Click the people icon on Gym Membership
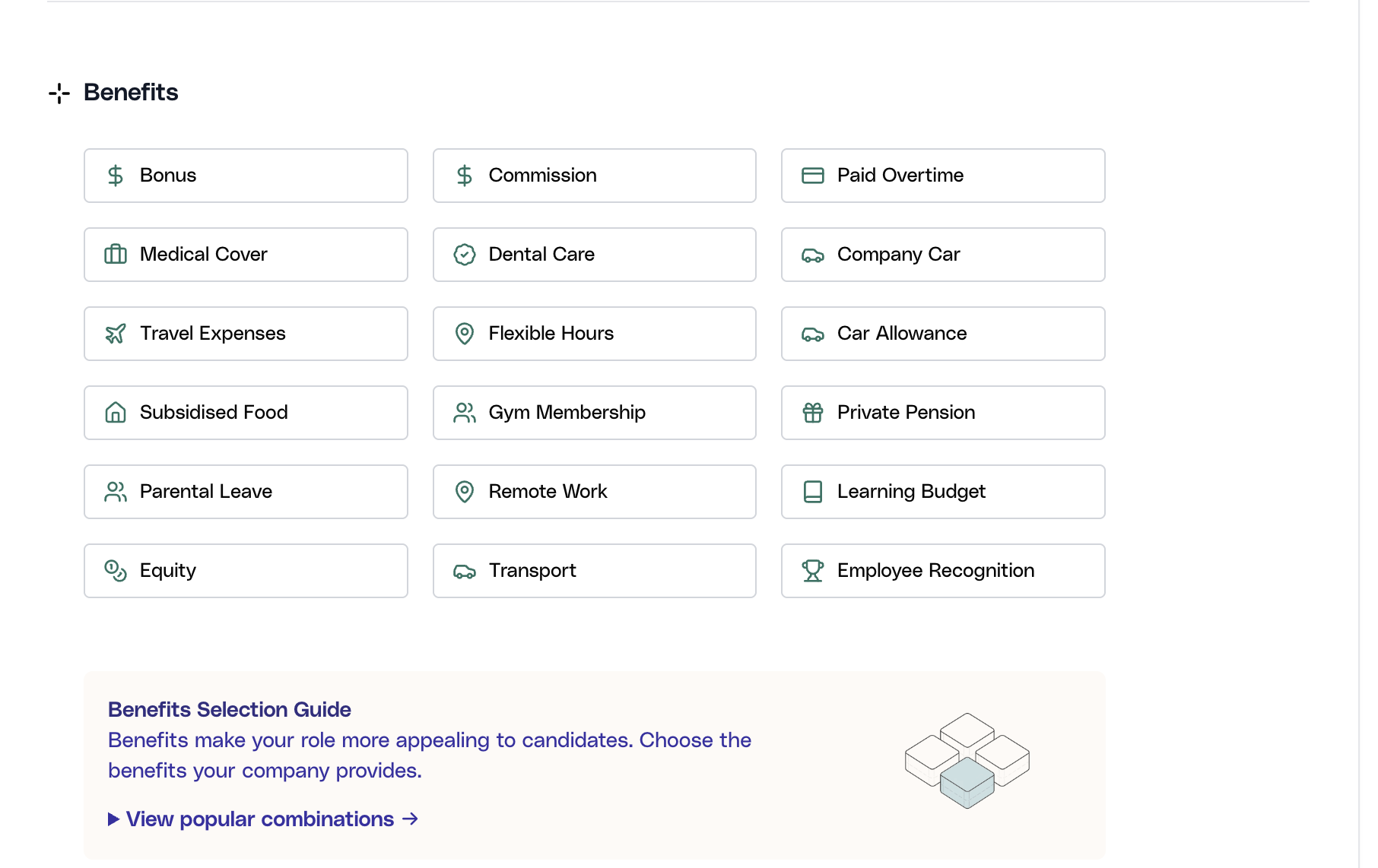 pyautogui.click(x=464, y=413)
